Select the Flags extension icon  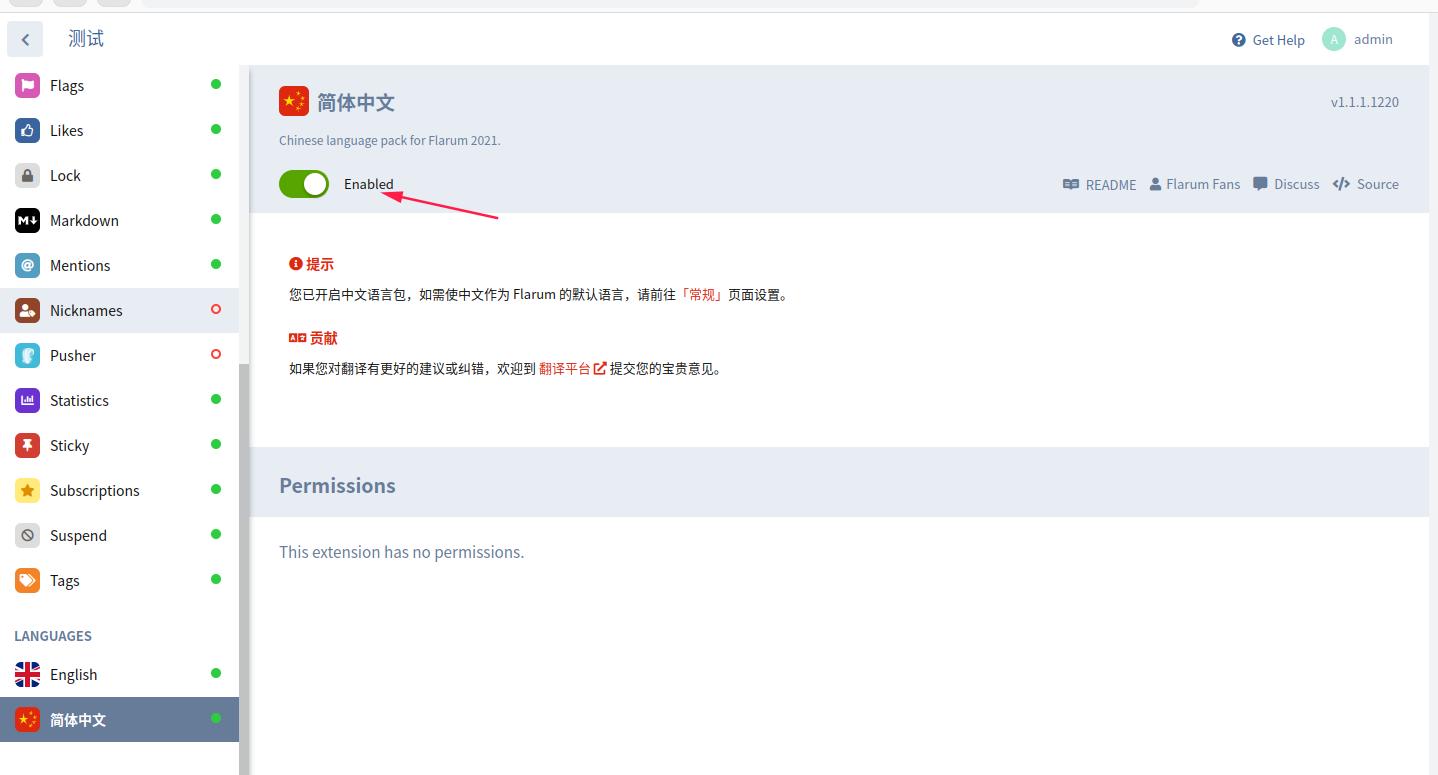point(27,85)
